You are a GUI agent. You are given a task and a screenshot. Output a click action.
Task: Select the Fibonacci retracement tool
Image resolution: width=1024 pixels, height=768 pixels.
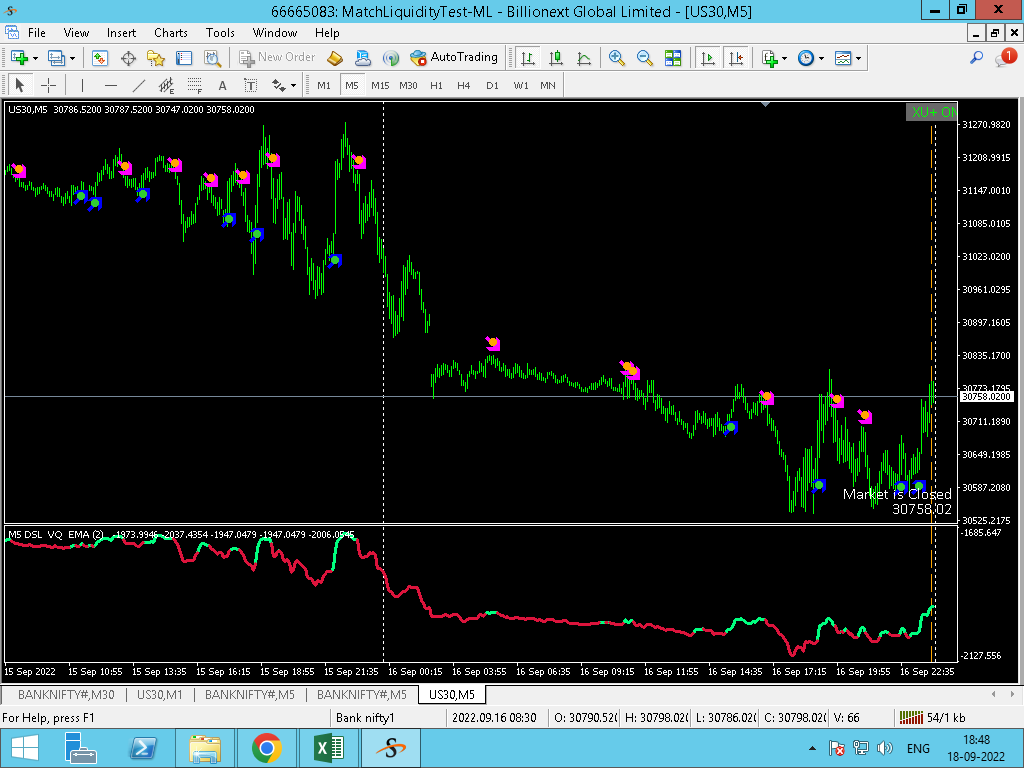pyautogui.click(x=194, y=85)
